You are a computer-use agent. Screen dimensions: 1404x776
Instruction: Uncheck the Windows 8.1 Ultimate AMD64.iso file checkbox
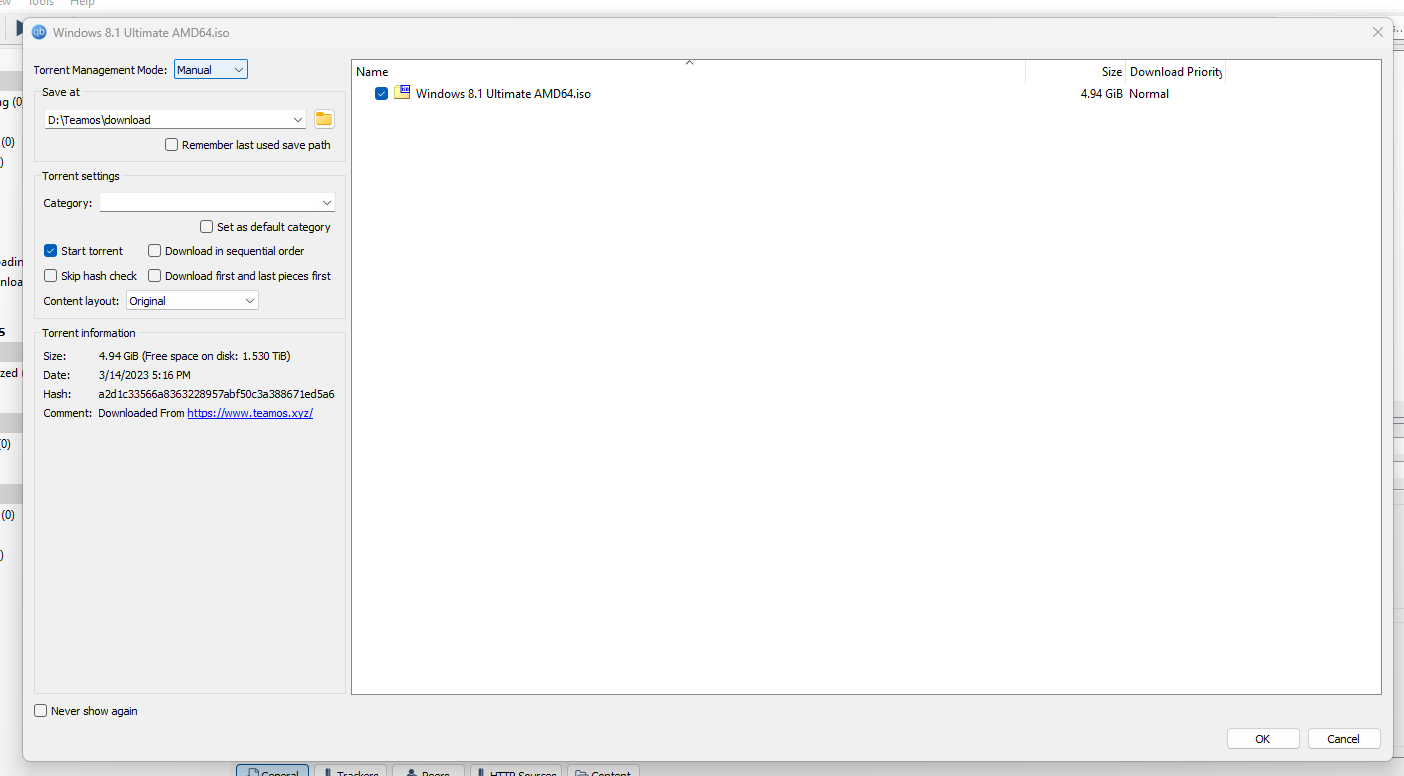381,94
